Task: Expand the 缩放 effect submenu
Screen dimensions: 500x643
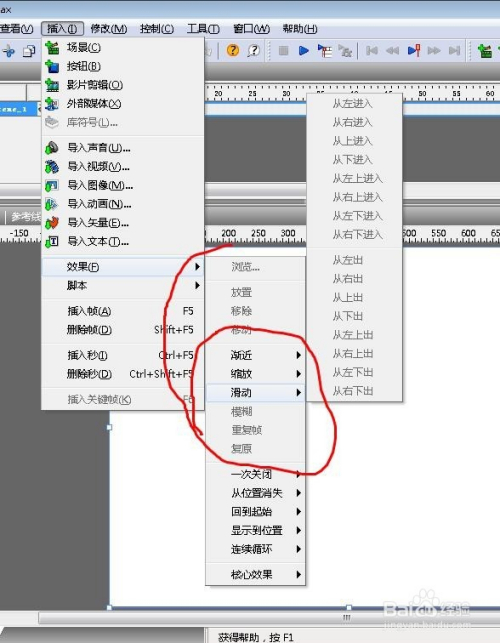Action: pos(256,374)
